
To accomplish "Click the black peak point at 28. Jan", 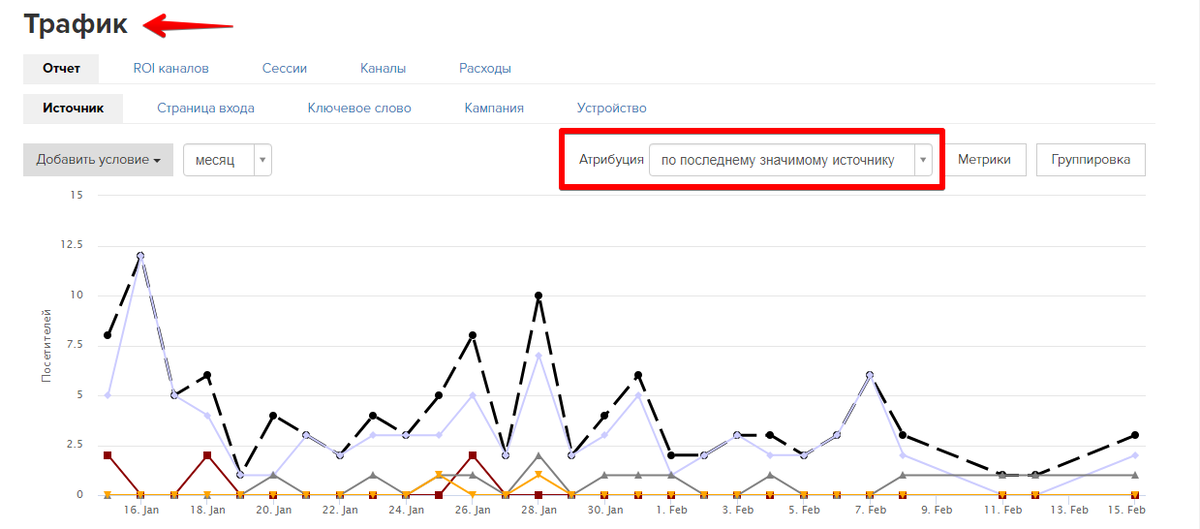I will coord(538,296).
